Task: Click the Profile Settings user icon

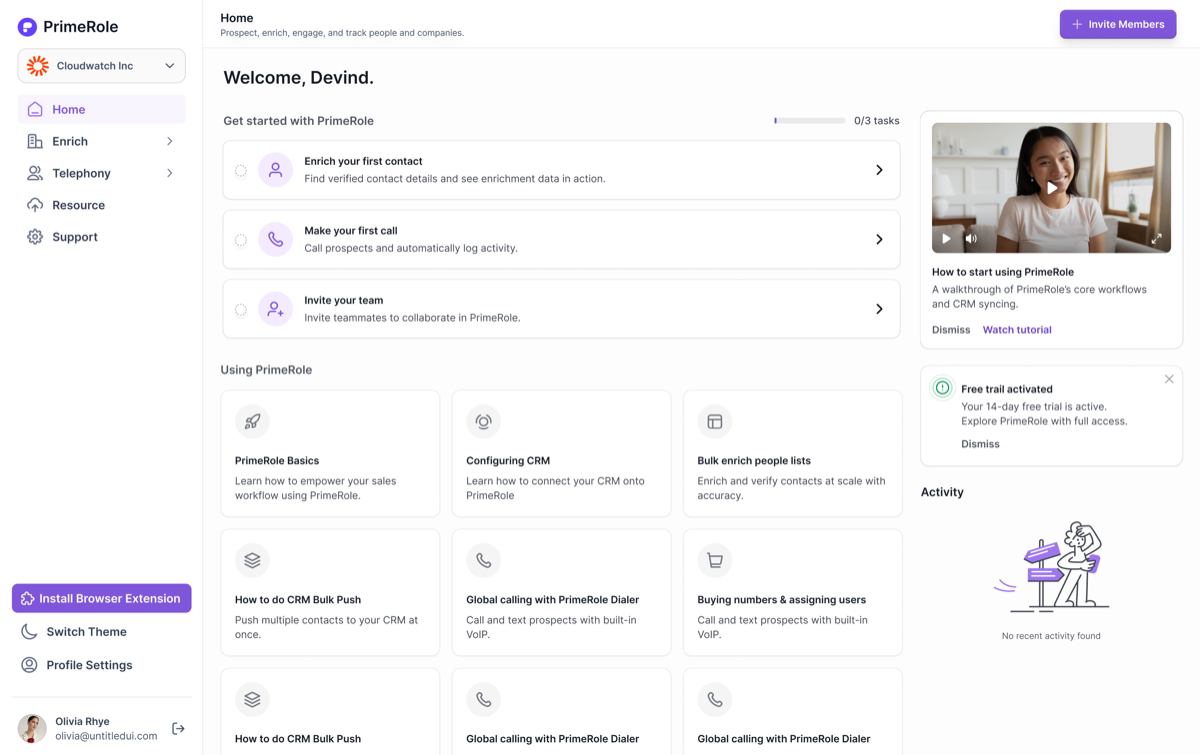Action: pos(29,665)
